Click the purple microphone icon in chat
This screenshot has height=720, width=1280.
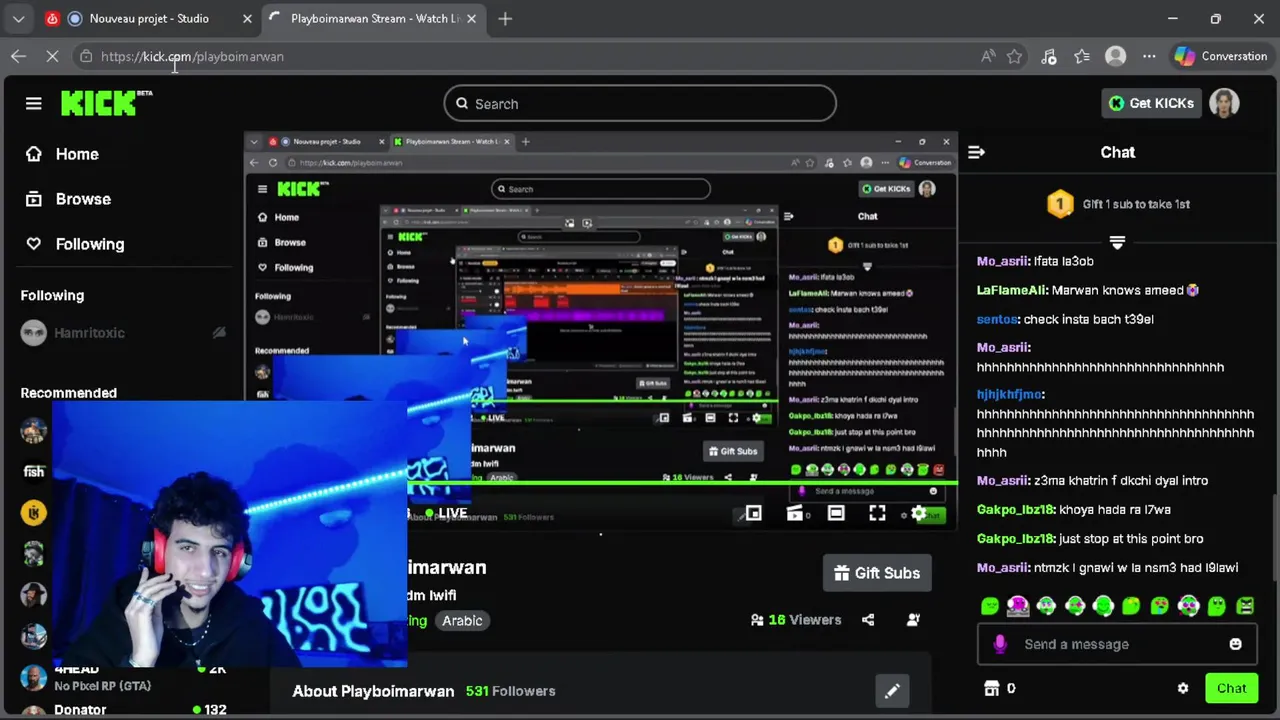(x=999, y=644)
